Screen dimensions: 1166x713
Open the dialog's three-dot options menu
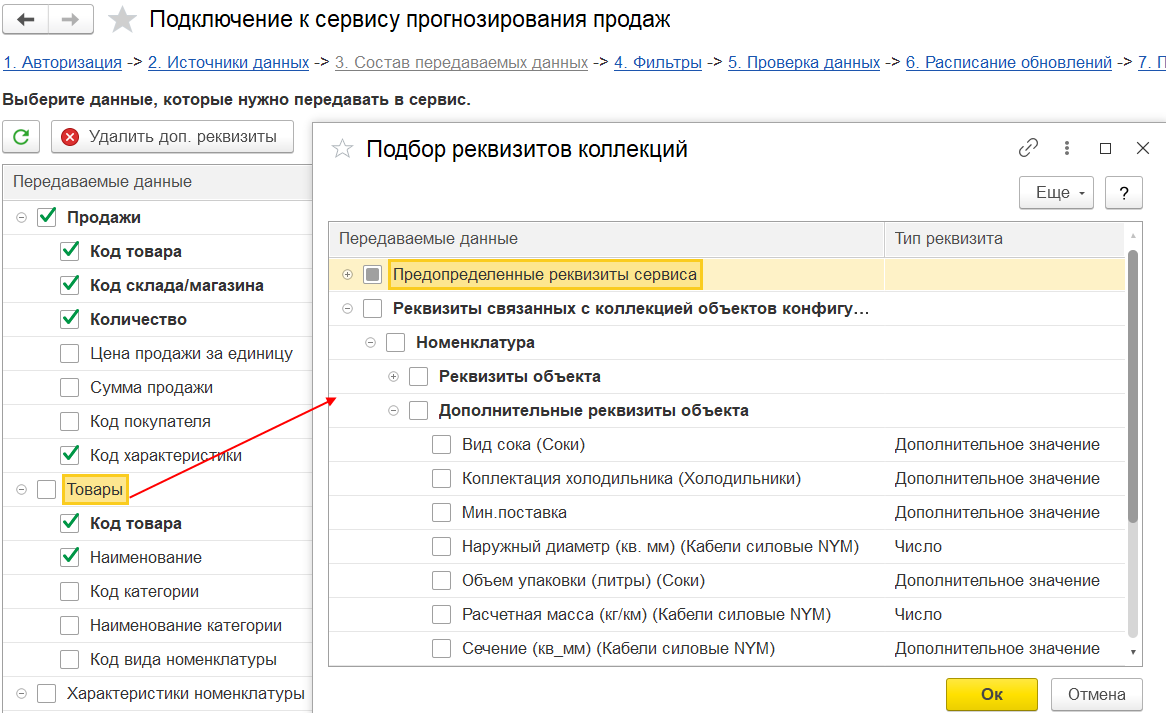coord(1066,148)
